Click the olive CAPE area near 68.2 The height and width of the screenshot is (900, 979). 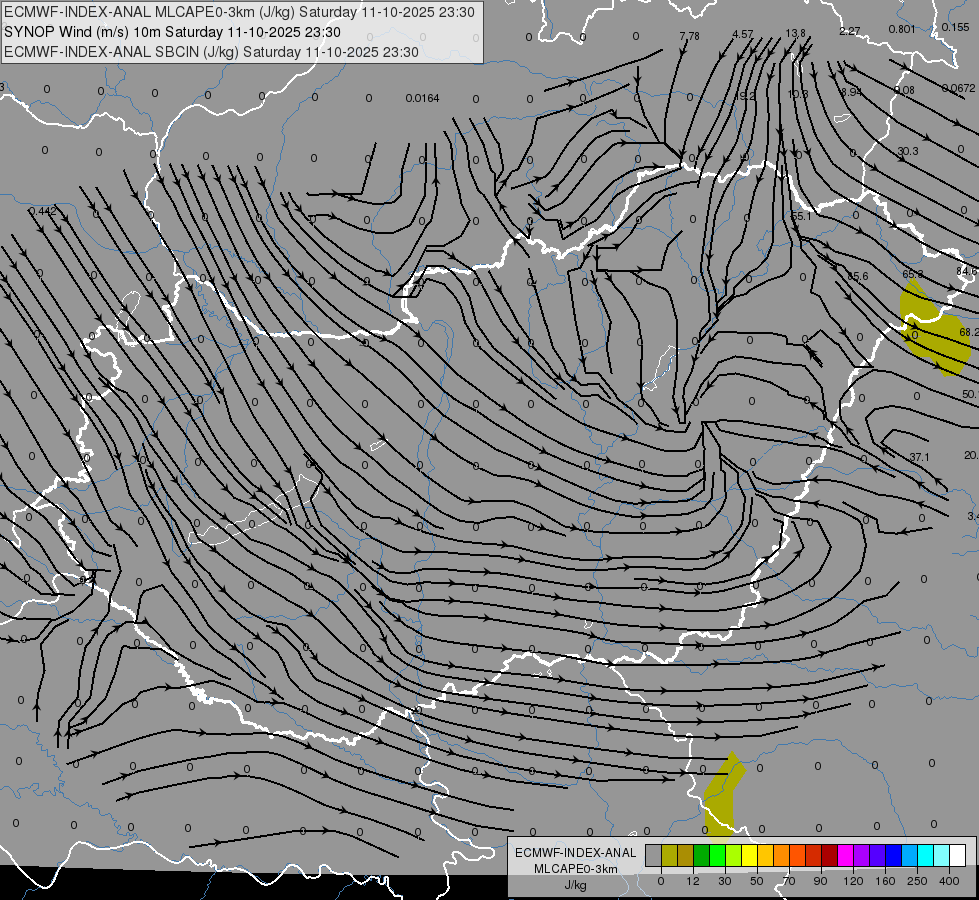coord(935,330)
